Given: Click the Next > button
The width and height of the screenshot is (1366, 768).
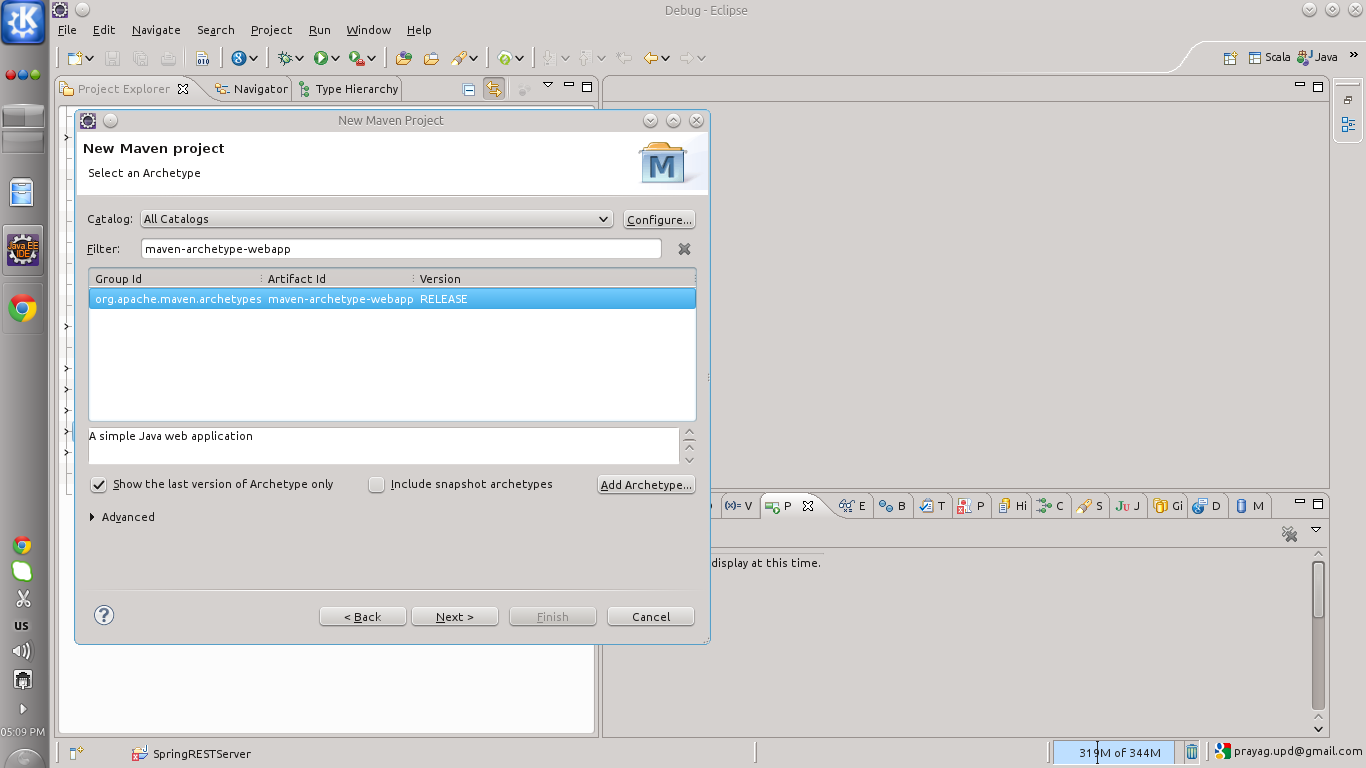Looking at the screenshot, I should click(x=454, y=616).
